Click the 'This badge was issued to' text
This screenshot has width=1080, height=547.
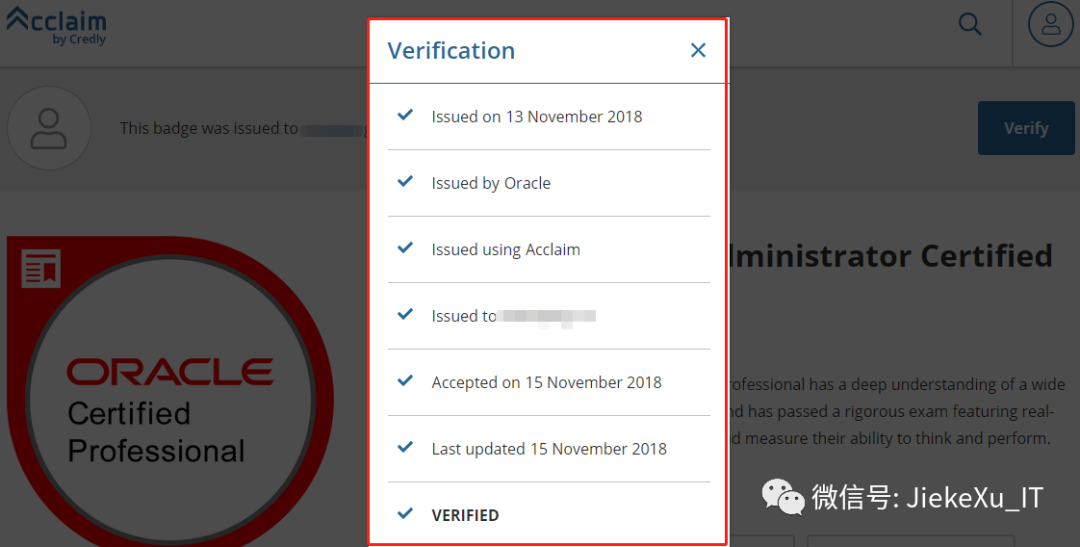(x=209, y=128)
